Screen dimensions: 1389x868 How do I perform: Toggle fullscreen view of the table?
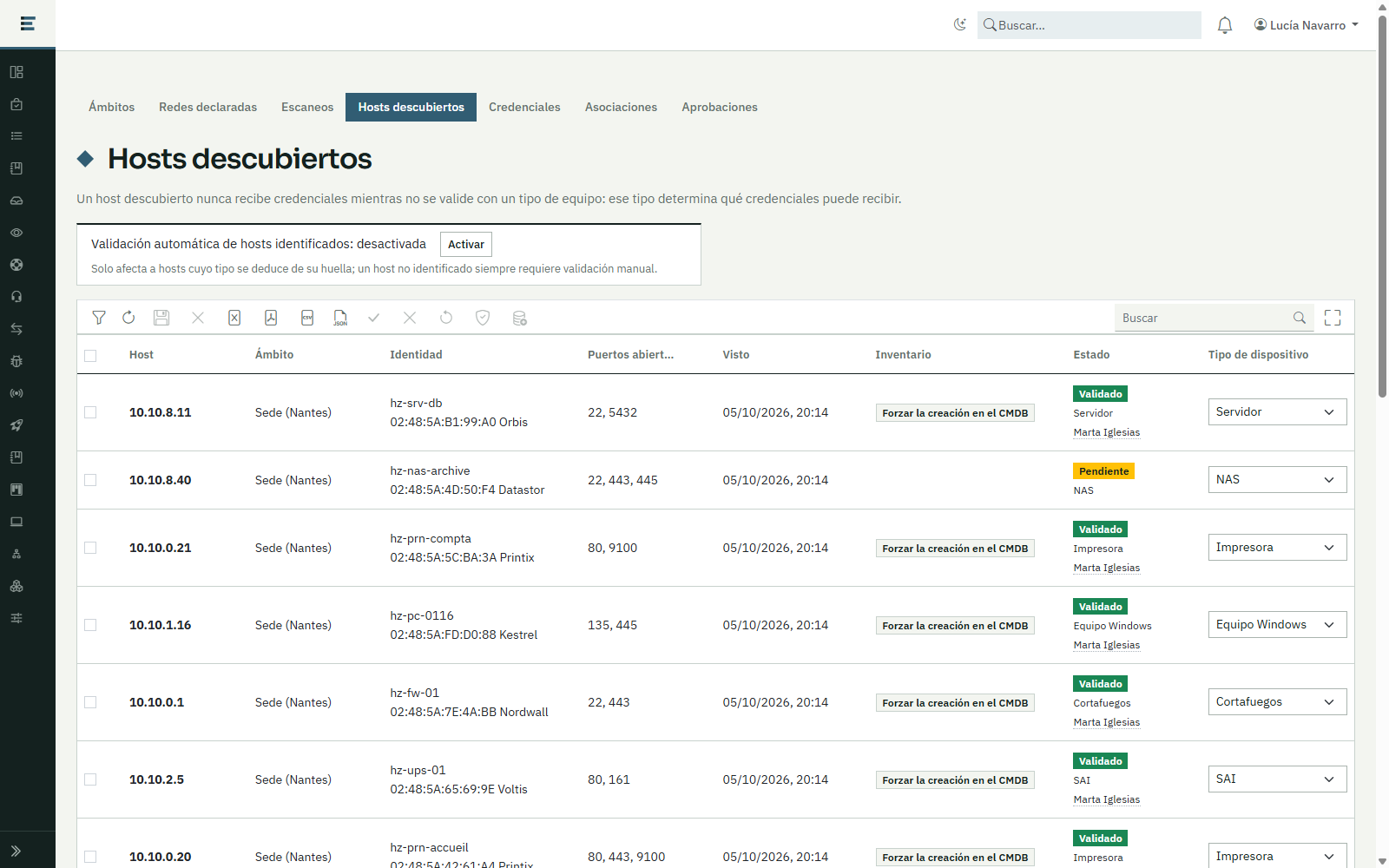pyautogui.click(x=1333, y=318)
